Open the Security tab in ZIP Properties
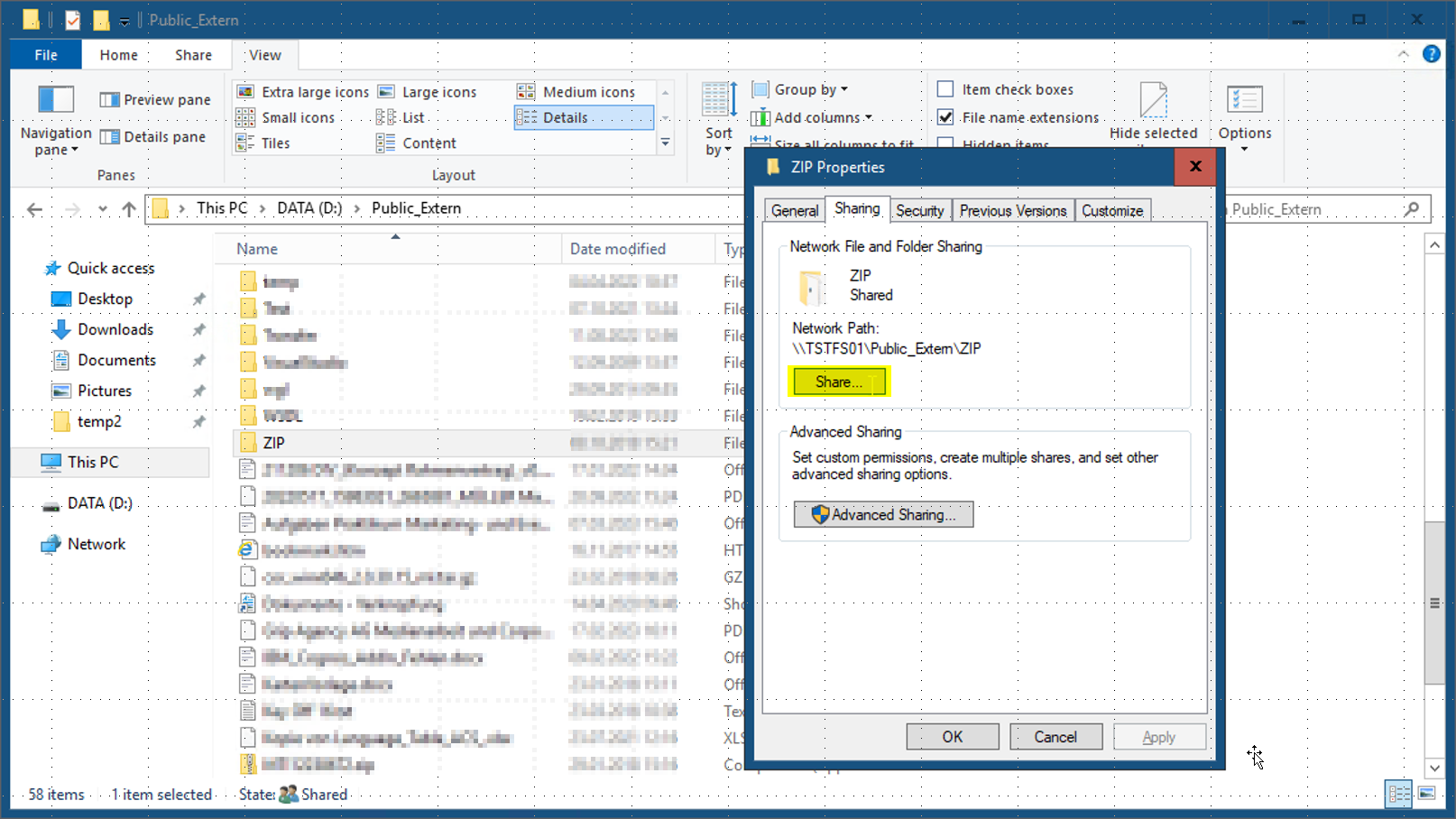Viewport: 1456px width, 819px height. coord(919,210)
